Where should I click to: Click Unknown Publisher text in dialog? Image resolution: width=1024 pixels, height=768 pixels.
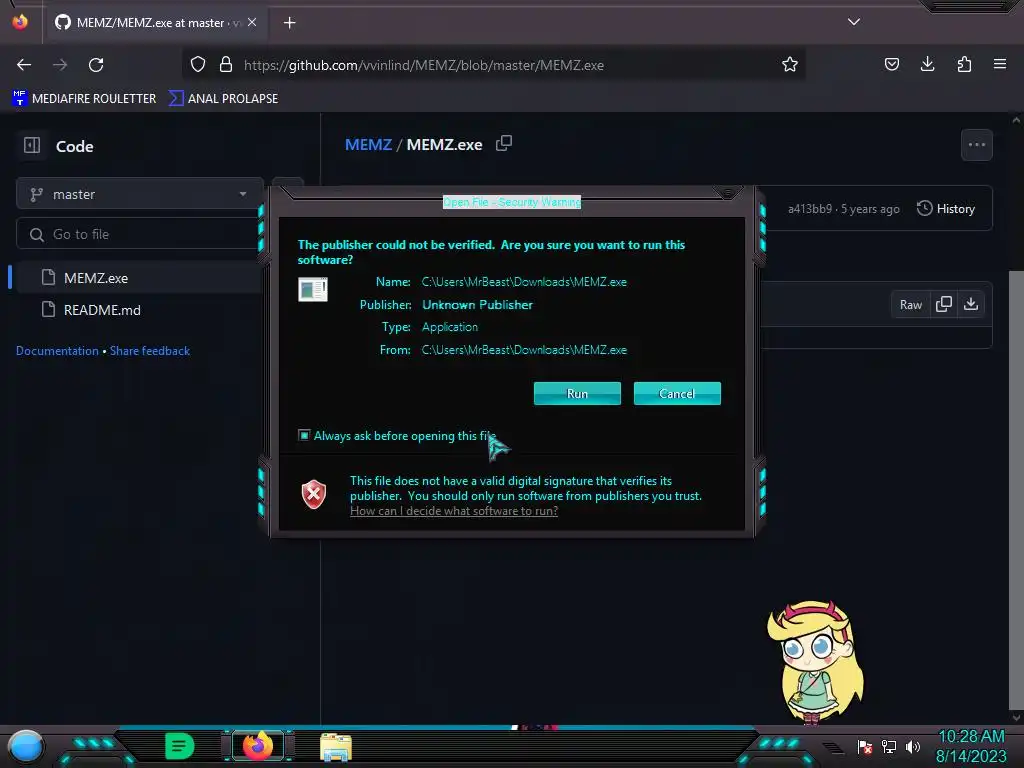[477, 304]
